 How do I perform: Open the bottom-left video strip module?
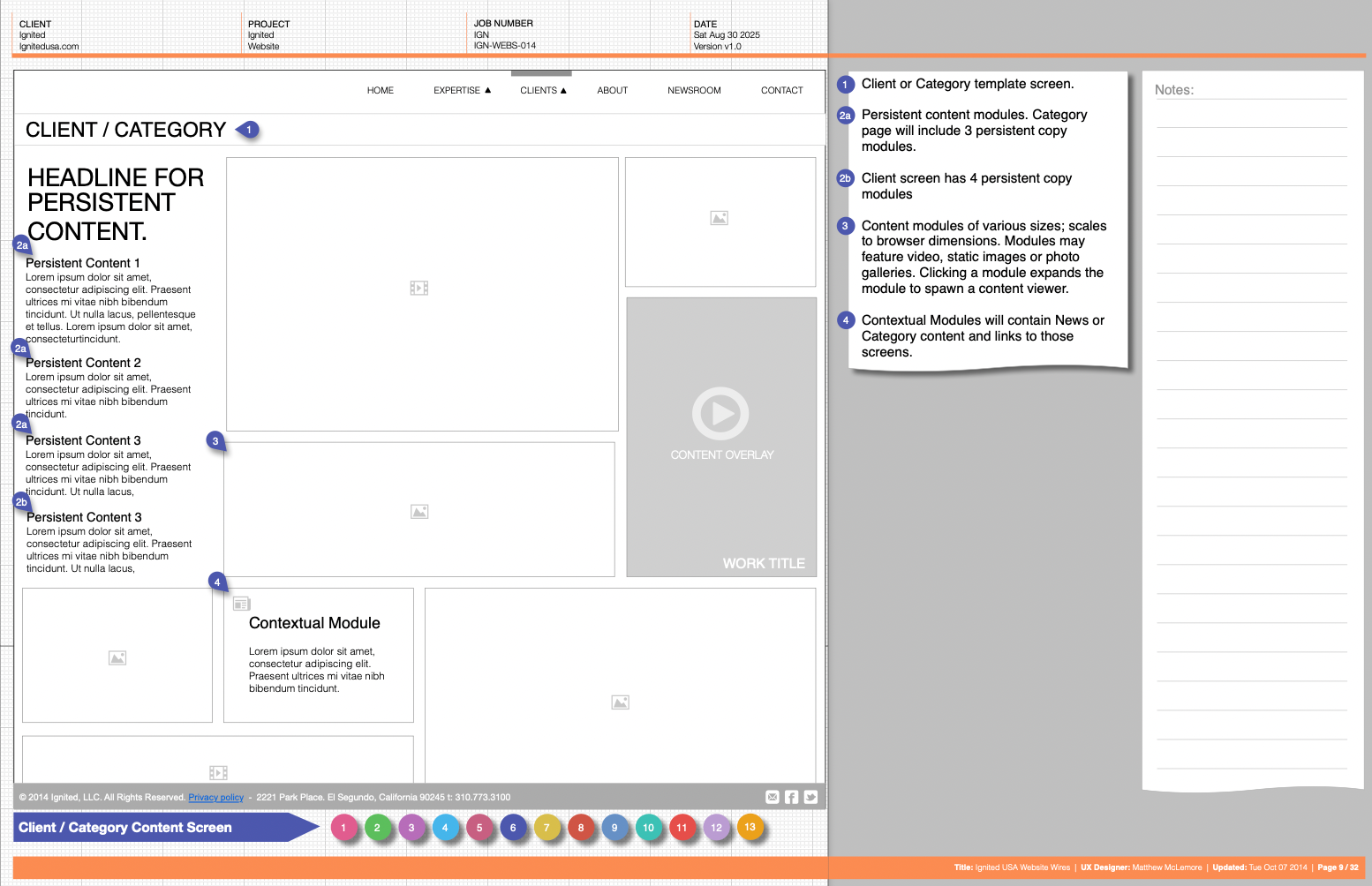[218, 759]
